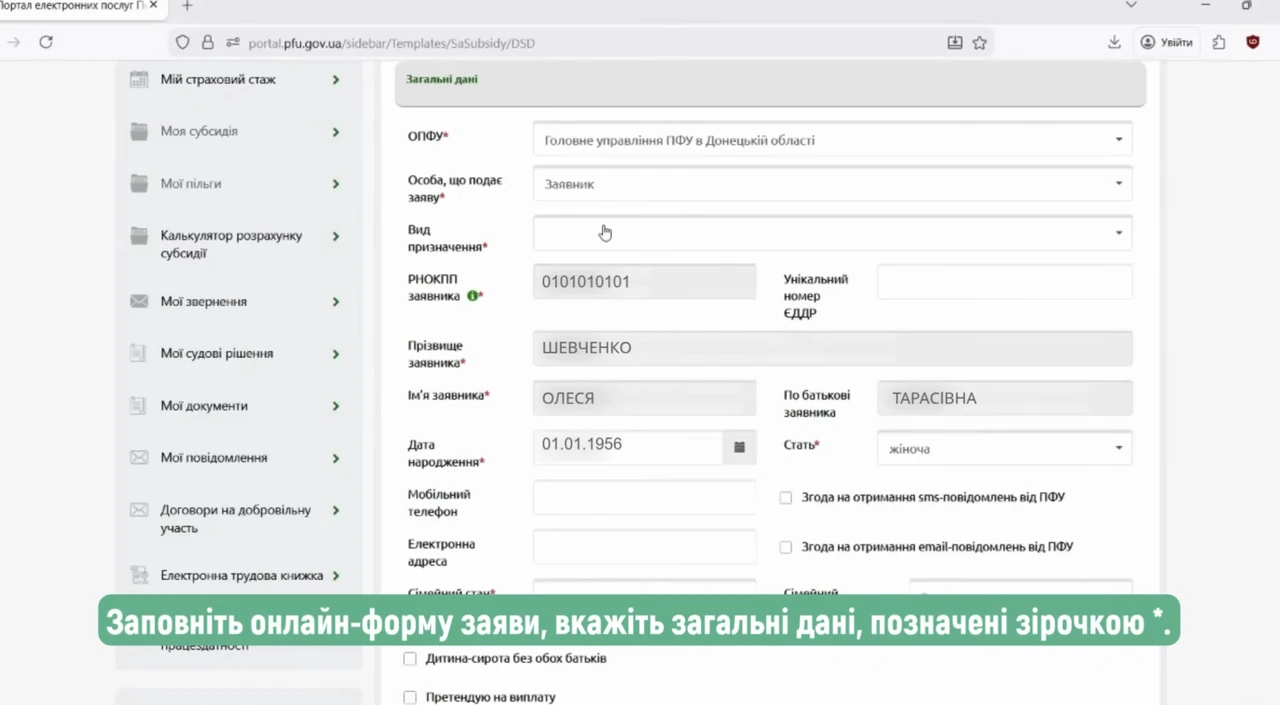
Task: Click envelope icon beside Договори на добровільну участь
Action: click(x=139, y=510)
